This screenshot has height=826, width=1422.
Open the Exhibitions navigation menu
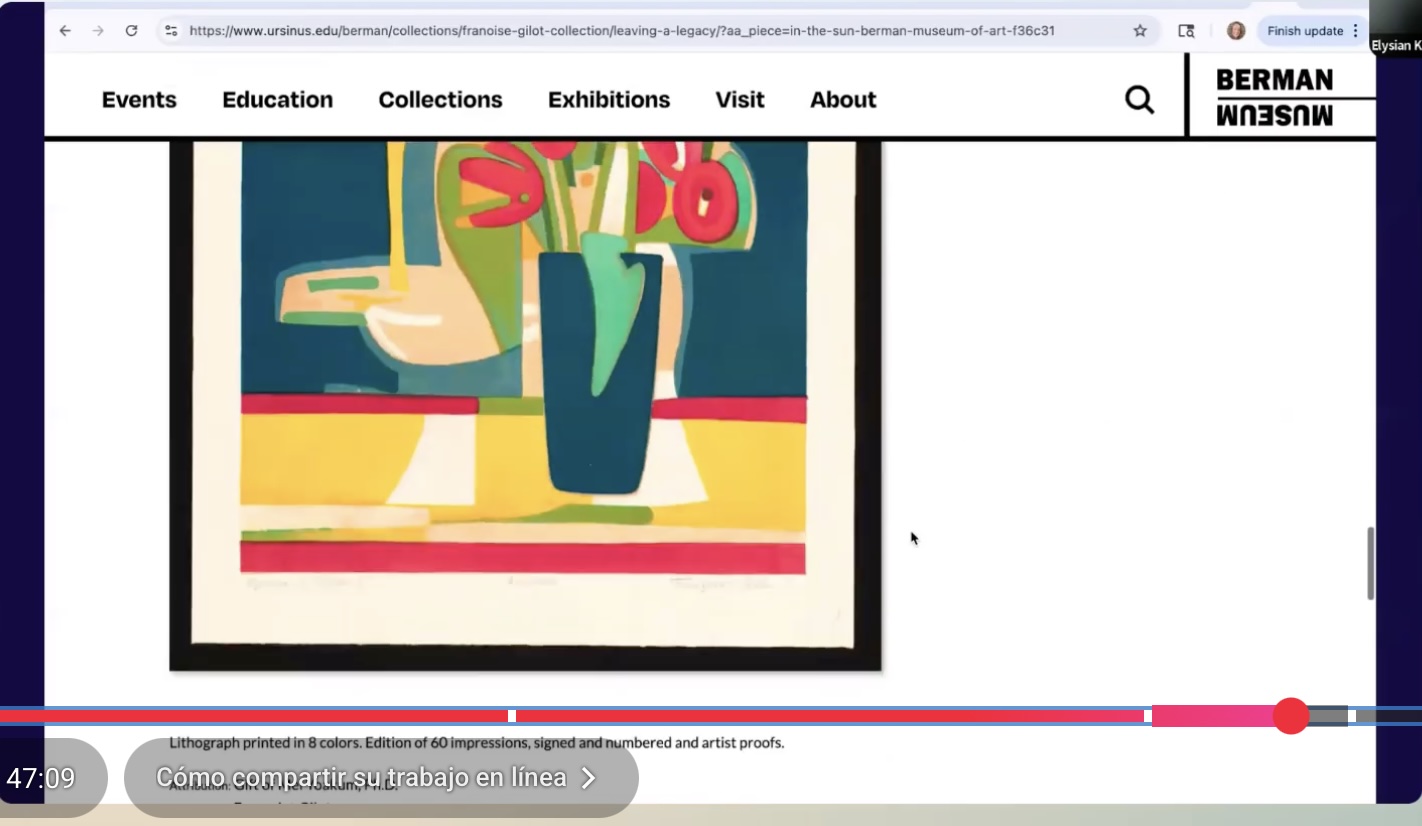[x=609, y=100]
